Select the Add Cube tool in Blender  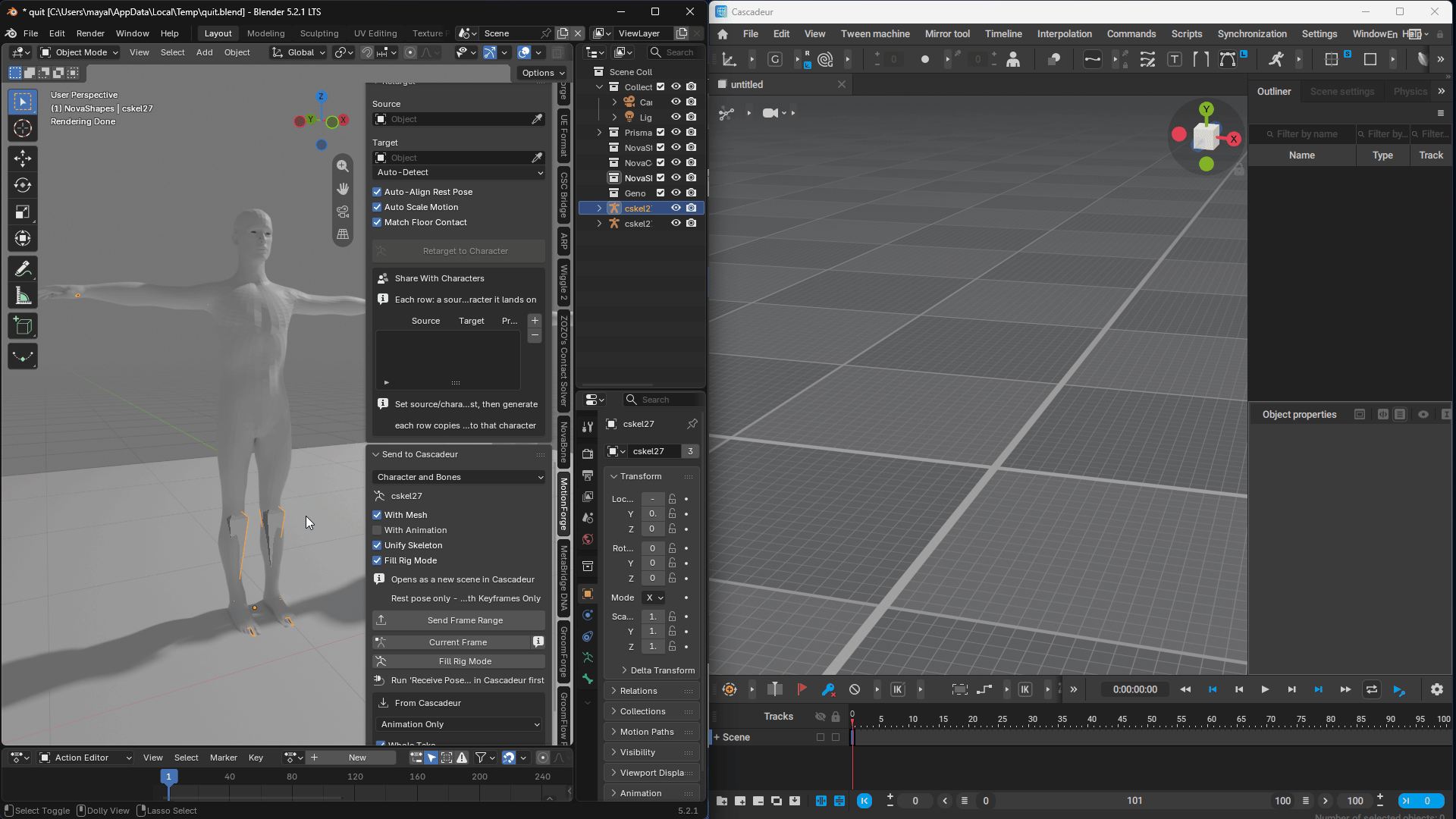tap(23, 326)
